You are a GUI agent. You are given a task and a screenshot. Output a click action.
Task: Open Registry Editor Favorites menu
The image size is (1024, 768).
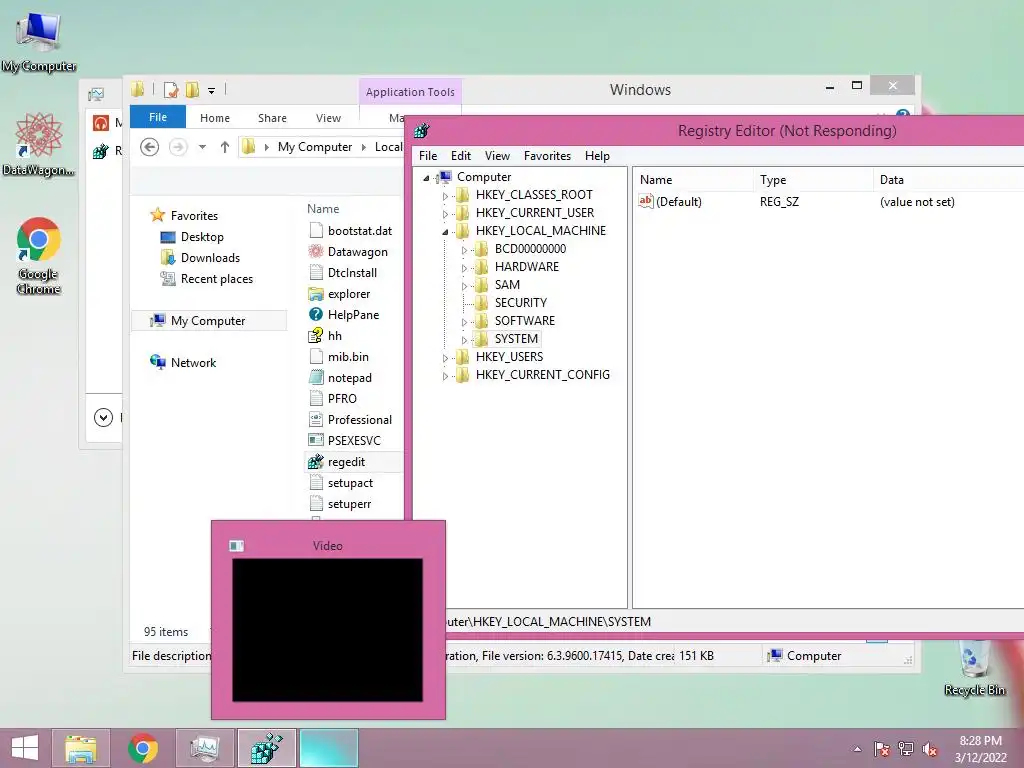547,155
